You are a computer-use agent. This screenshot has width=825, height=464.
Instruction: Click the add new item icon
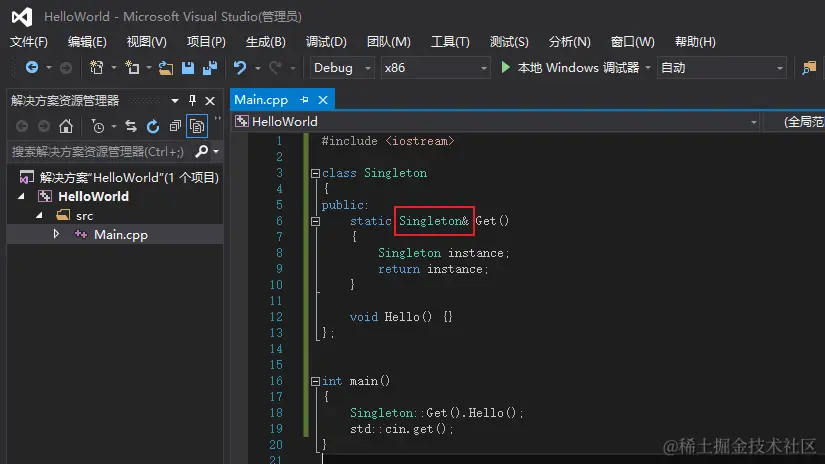(132, 67)
